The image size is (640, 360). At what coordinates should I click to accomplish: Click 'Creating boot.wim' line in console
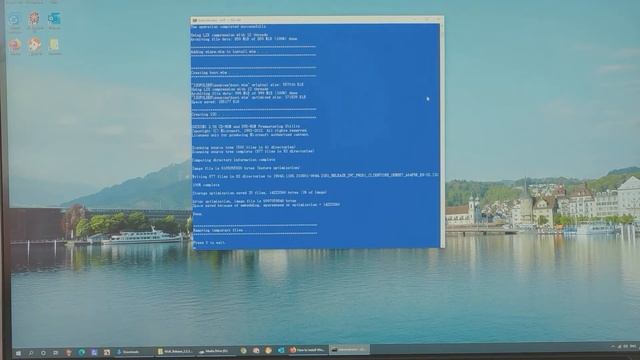click(x=209, y=73)
